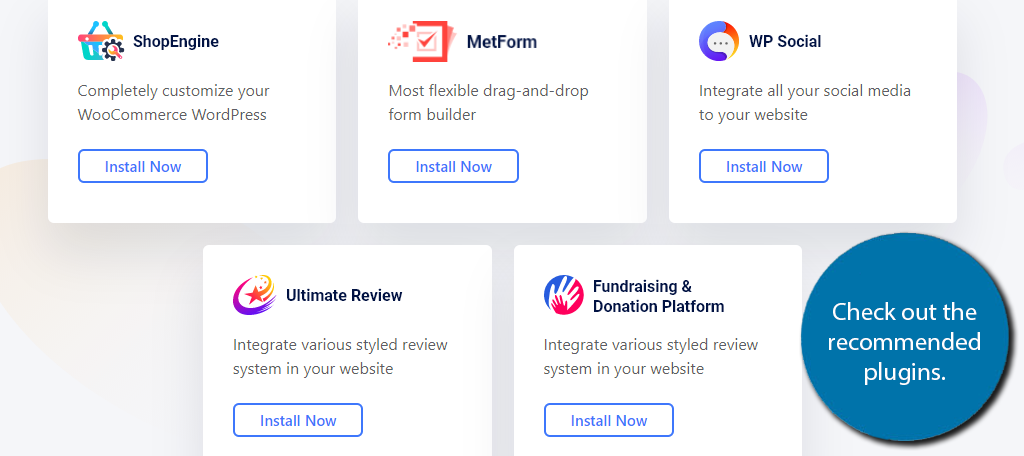Image resolution: width=1024 pixels, height=456 pixels.
Task: Install the WP Social plugin
Action: coord(764,167)
